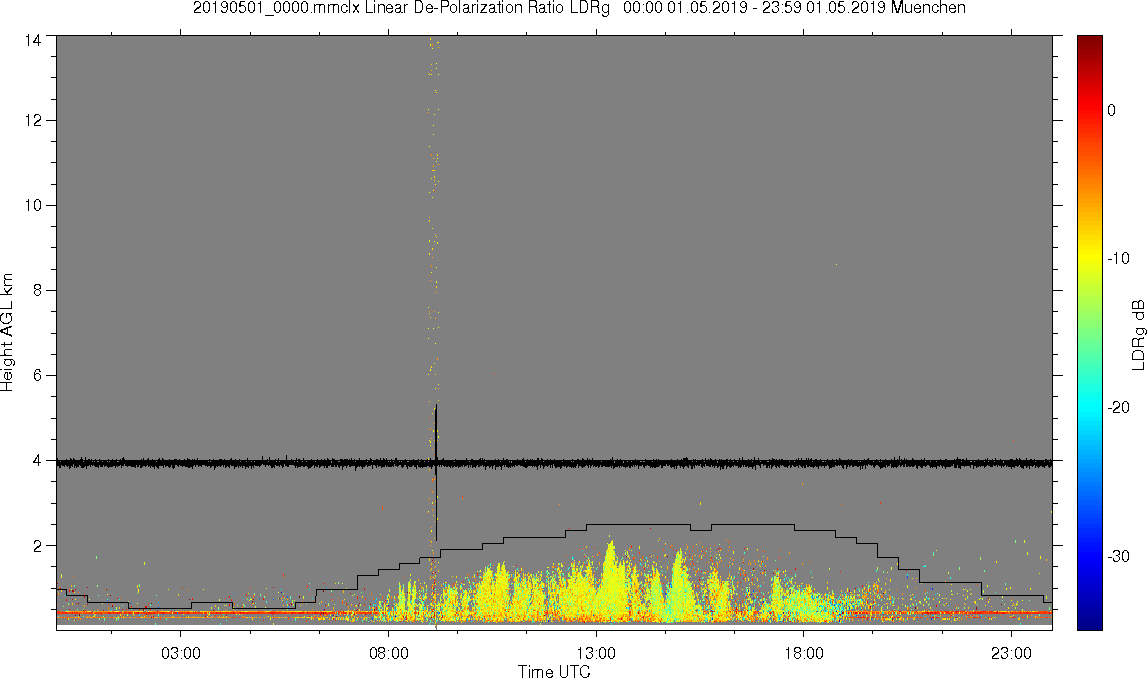Click the noisy black line at 4 km
The image size is (1147, 678).
pyautogui.click(x=554, y=463)
